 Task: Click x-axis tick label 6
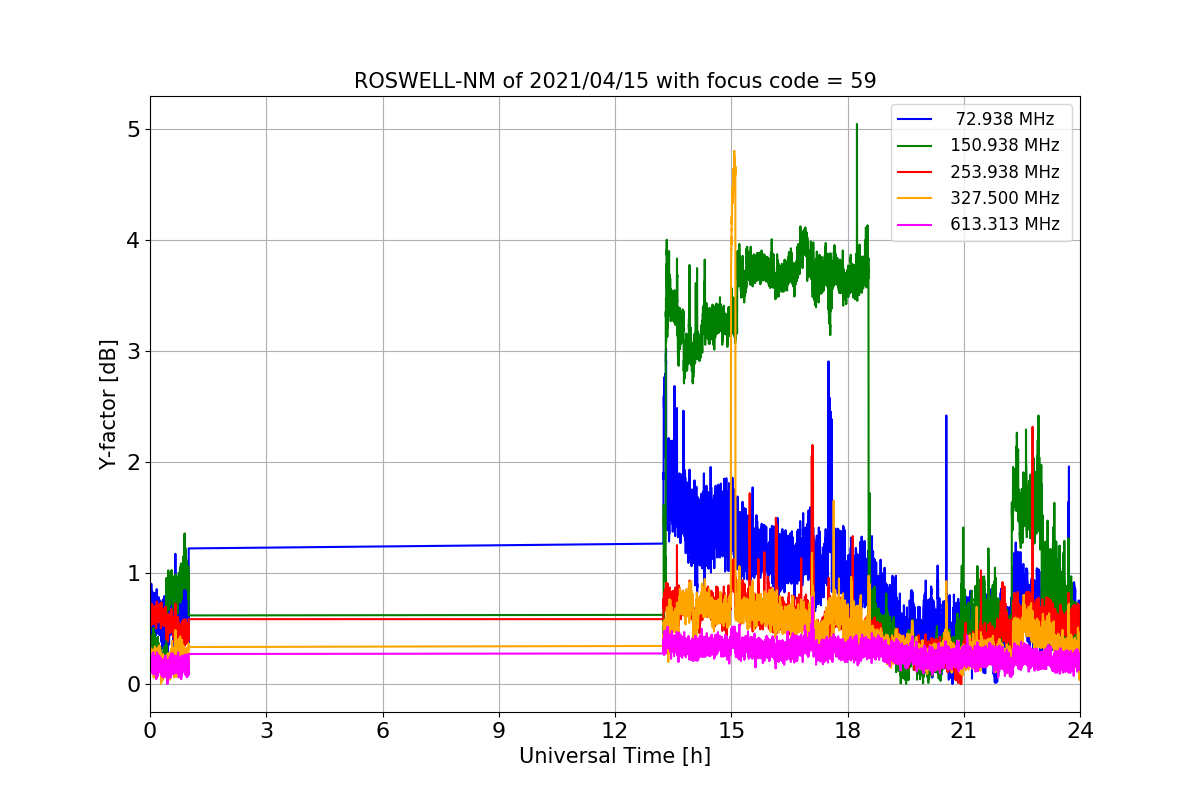pyautogui.click(x=383, y=731)
